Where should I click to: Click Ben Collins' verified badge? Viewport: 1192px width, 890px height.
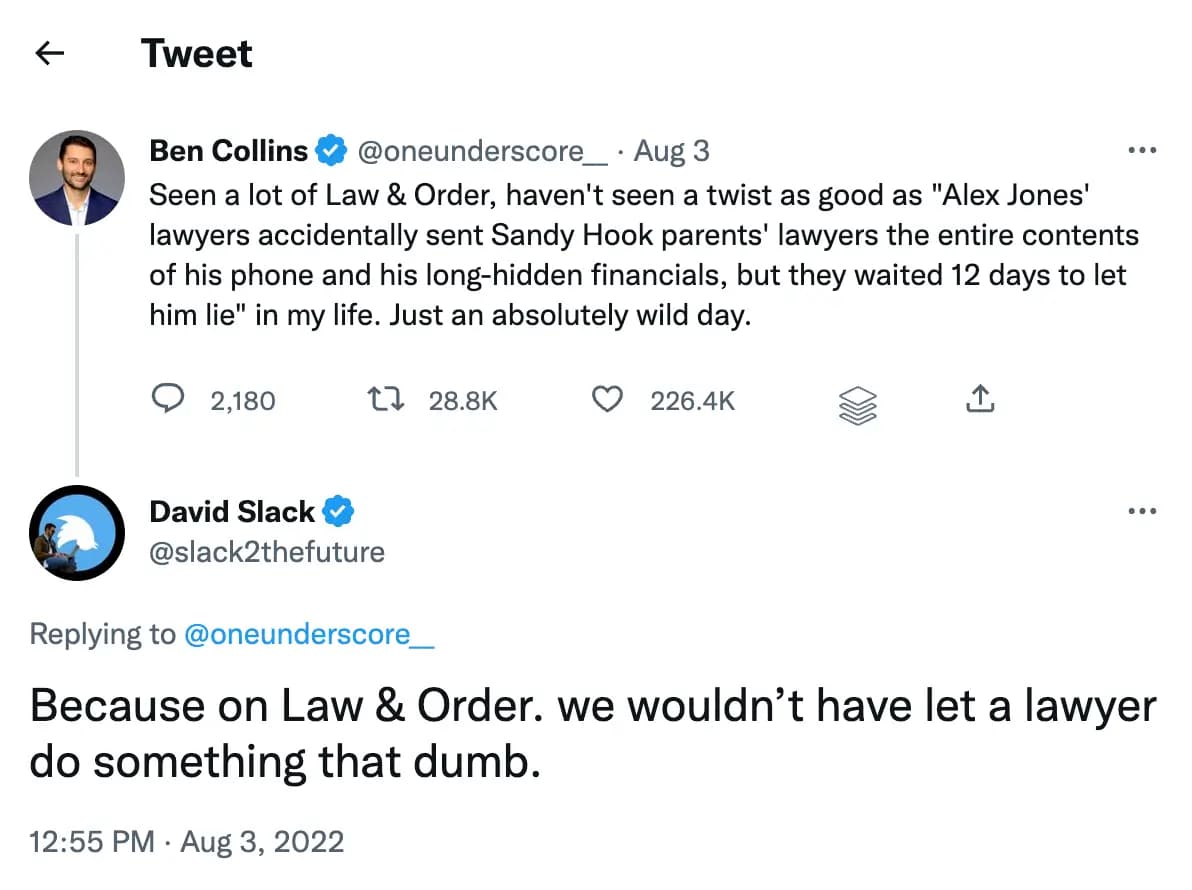click(x=330, y=149)
